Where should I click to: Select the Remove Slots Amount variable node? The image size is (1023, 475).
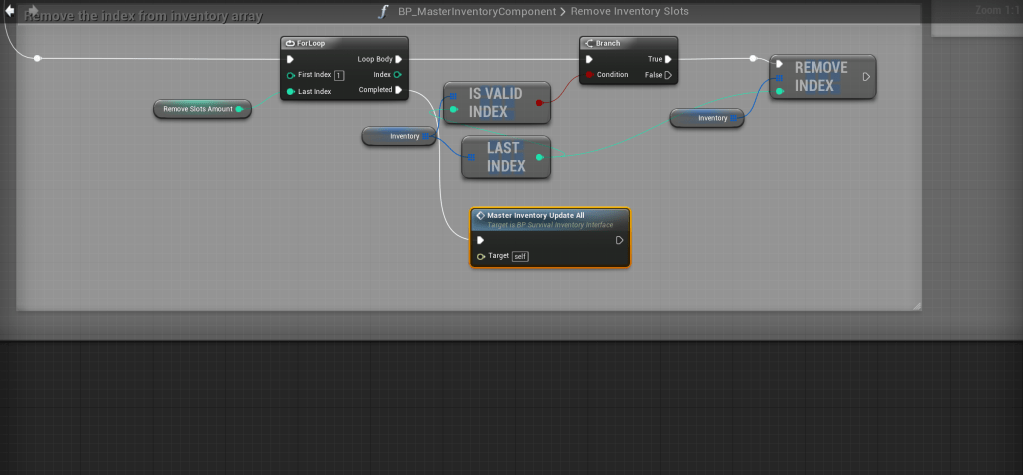[x=200, y=109]
